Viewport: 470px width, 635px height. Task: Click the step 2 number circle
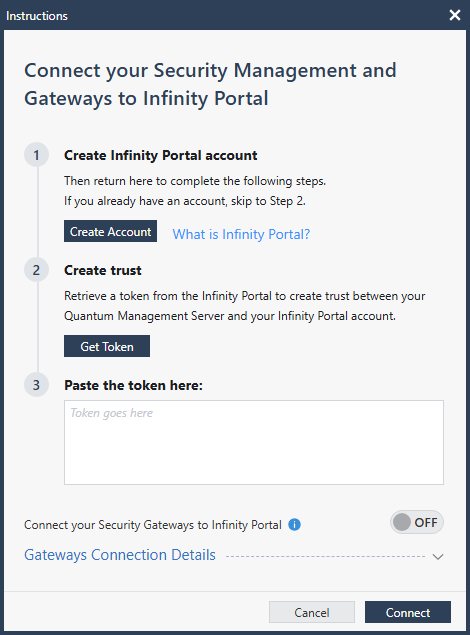coord(36,270)
